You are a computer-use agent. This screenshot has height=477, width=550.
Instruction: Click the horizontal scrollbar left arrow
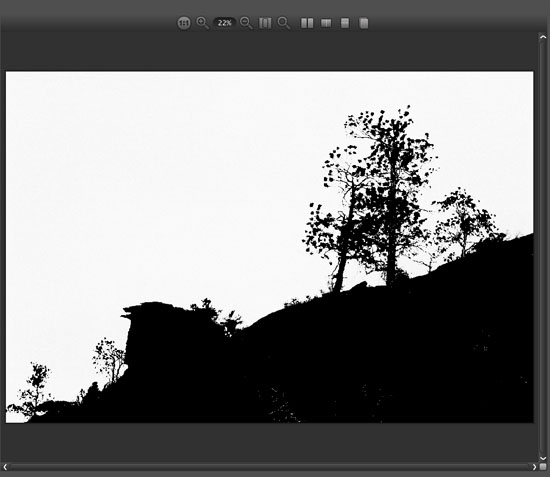(5, 467)
